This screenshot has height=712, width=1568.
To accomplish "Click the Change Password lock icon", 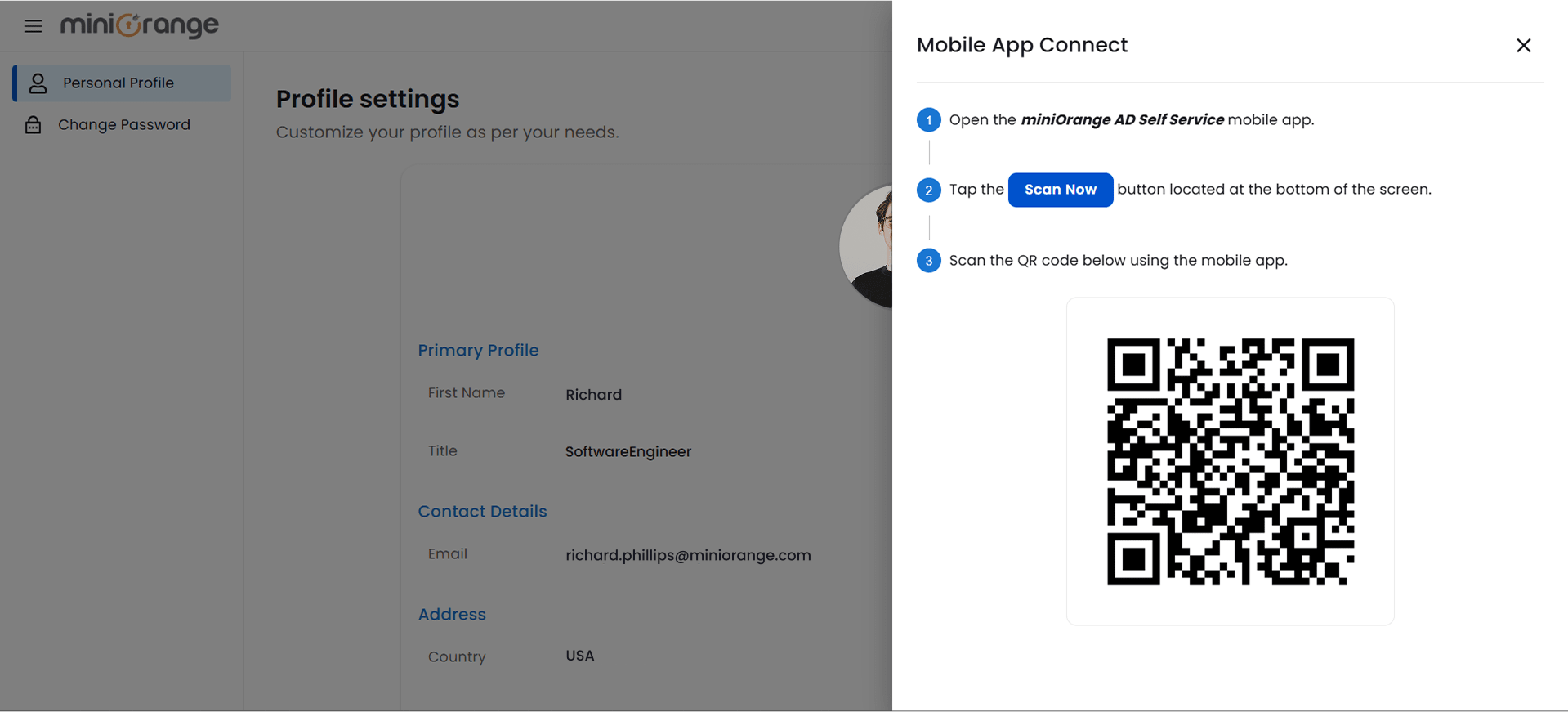I will tap(33, 125).
